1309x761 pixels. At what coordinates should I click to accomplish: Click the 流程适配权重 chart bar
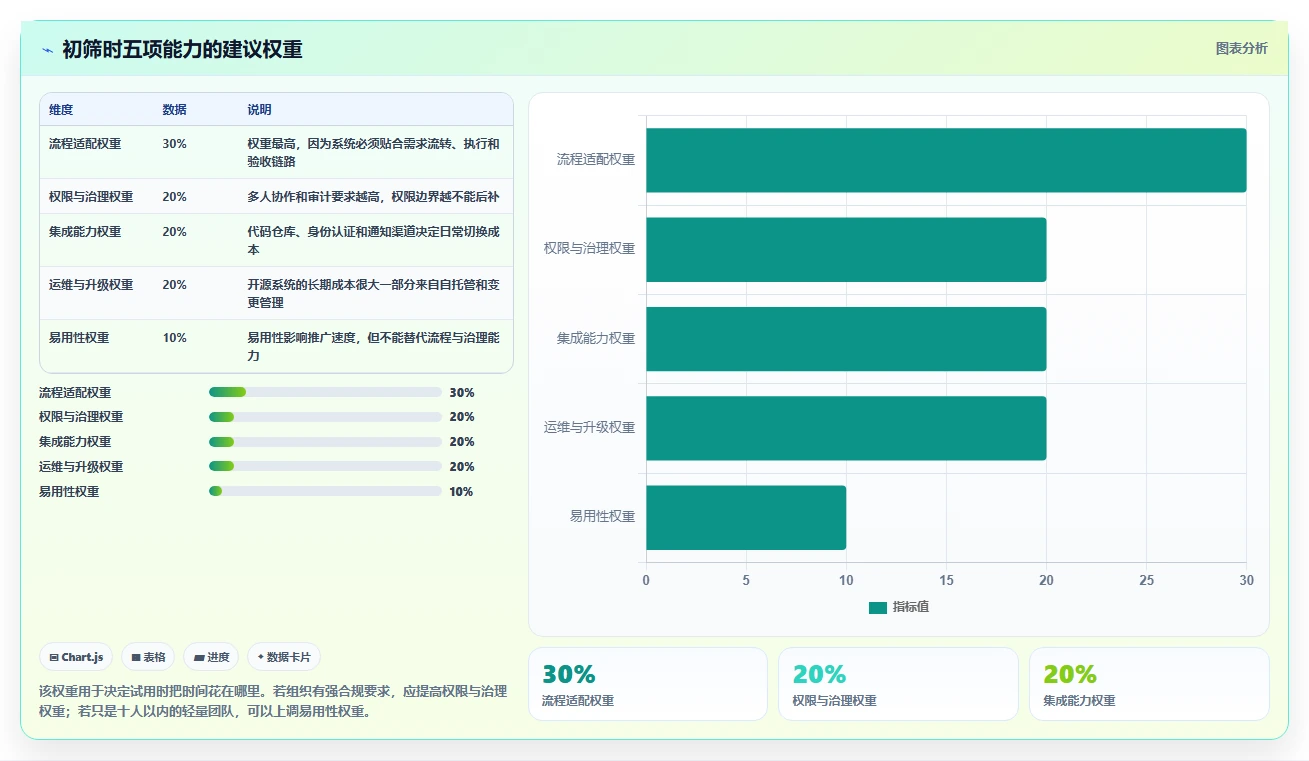point(946,160)
